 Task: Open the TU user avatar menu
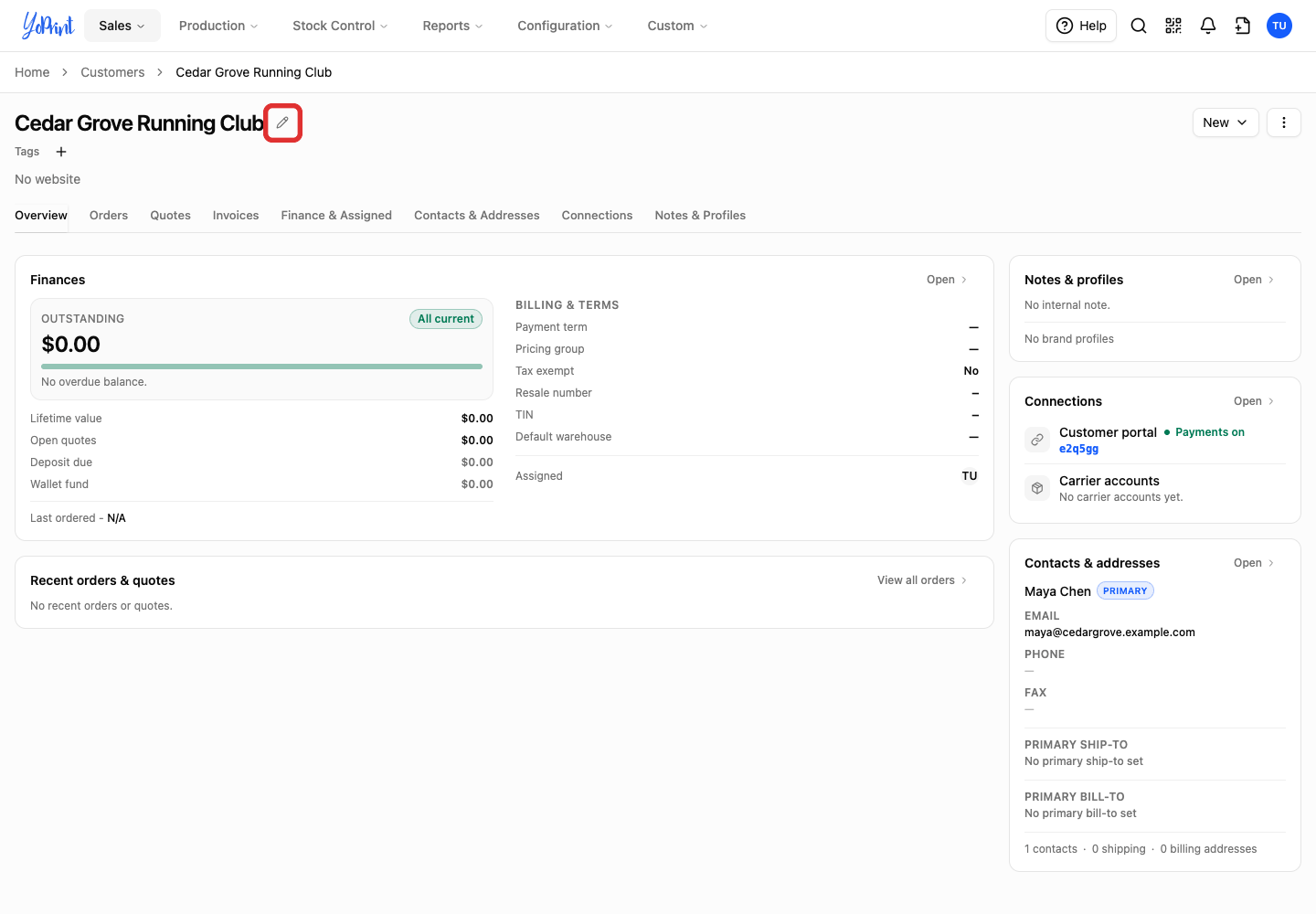tap(1279, 26)
